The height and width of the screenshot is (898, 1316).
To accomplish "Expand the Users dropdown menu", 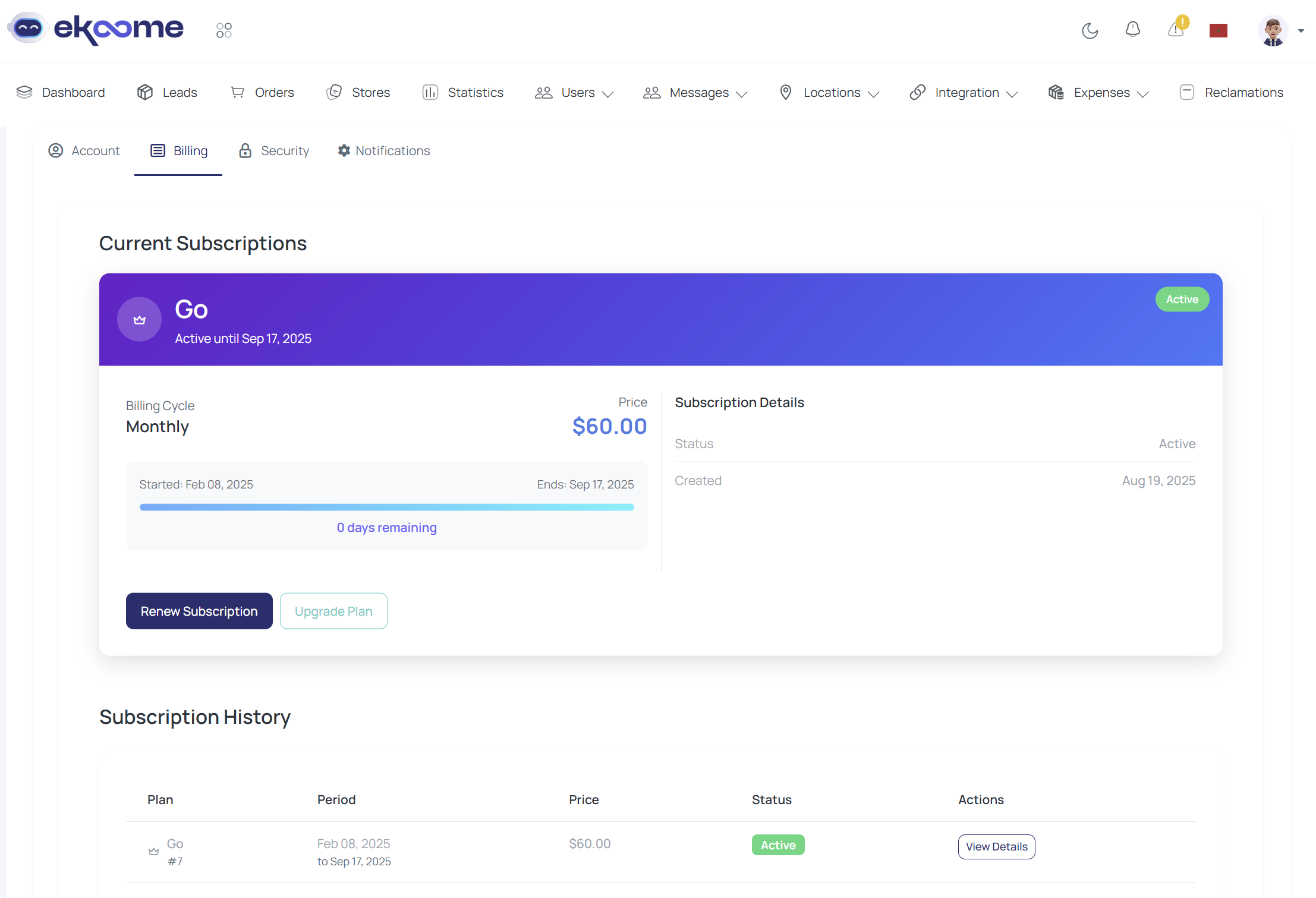I will [574, 93].
